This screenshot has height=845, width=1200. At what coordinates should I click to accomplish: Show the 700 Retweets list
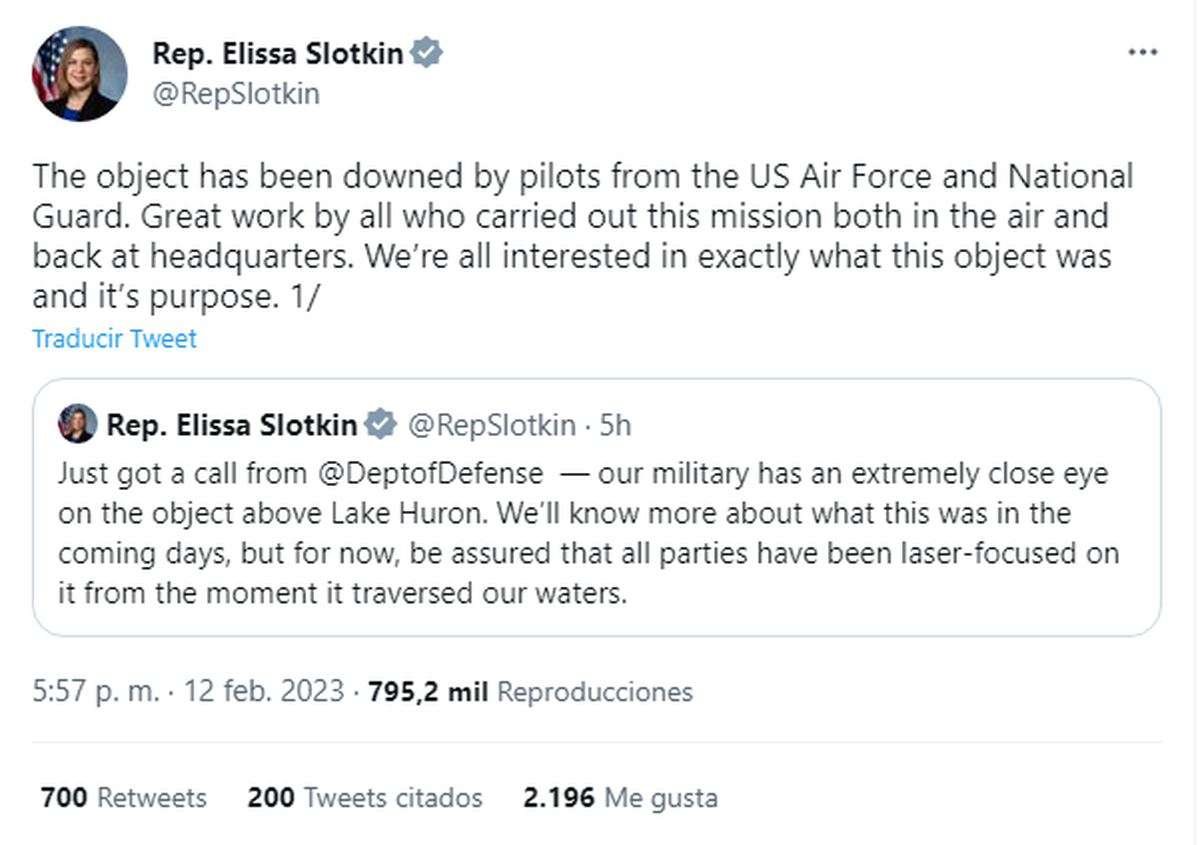coord(123,798)
